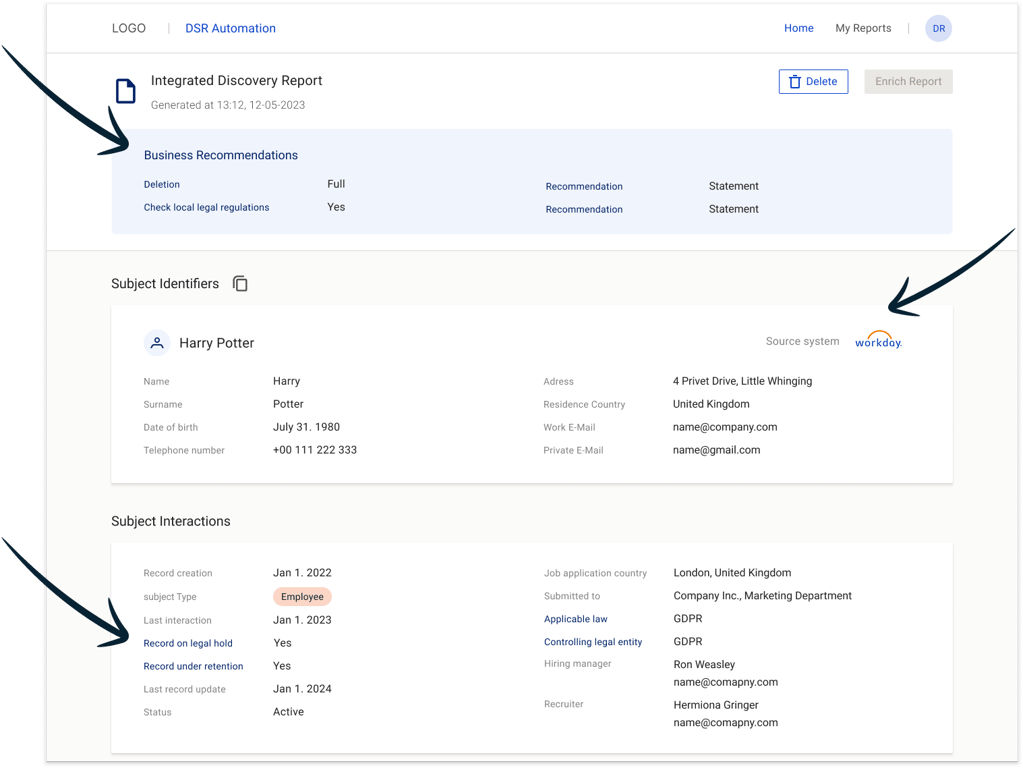1023x768 pixels.
Task: Click the DSR Automation title link
Action: click(x=230, y=29)
